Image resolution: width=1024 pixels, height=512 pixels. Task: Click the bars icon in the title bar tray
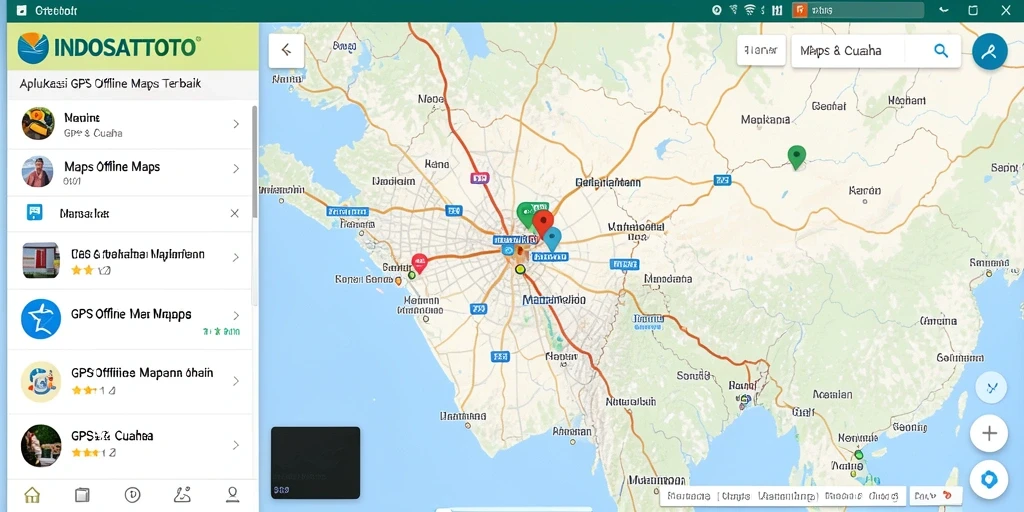[x=776, y=10]
